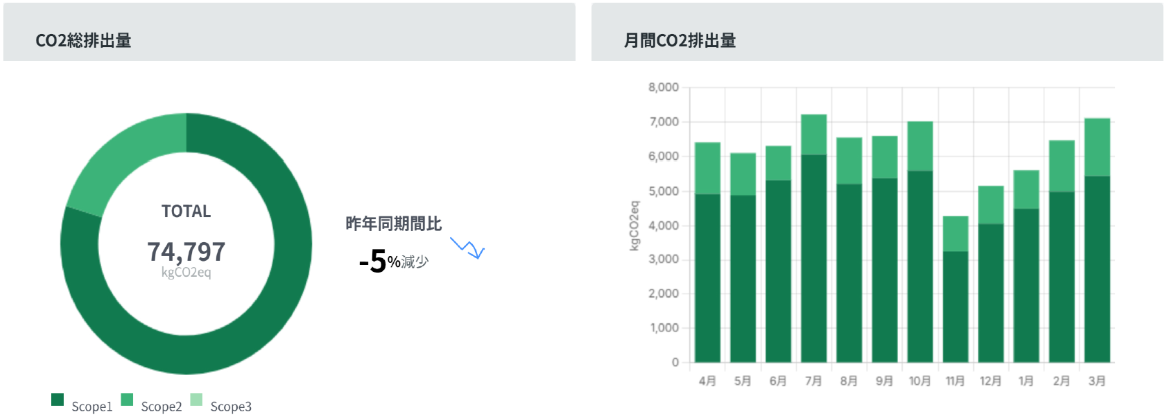The width and height of the screenshot is (1170, 417).
Task: Toggle the Scope2 legend label
Action: [161, 407]
